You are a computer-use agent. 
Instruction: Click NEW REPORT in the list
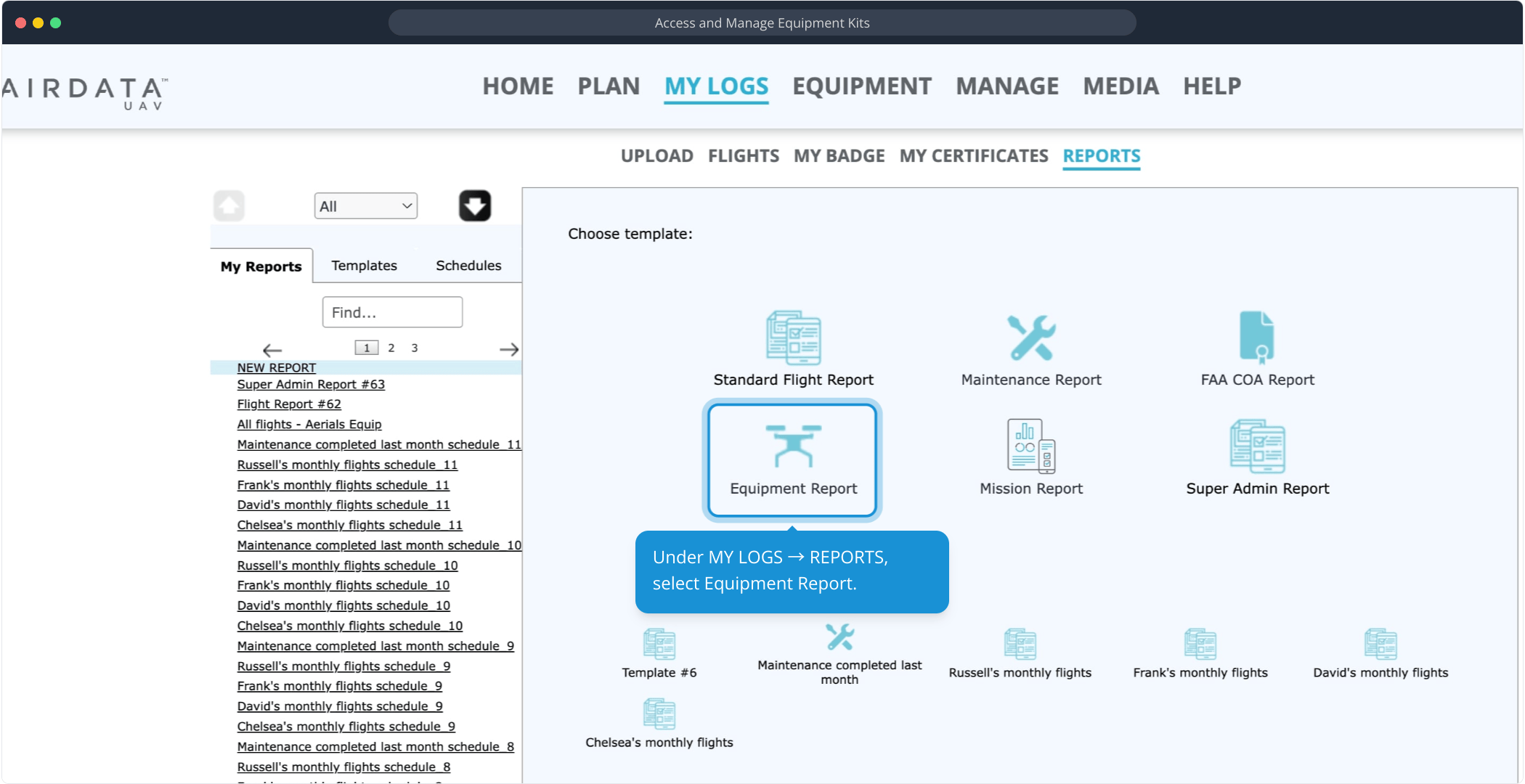(277, 368)
